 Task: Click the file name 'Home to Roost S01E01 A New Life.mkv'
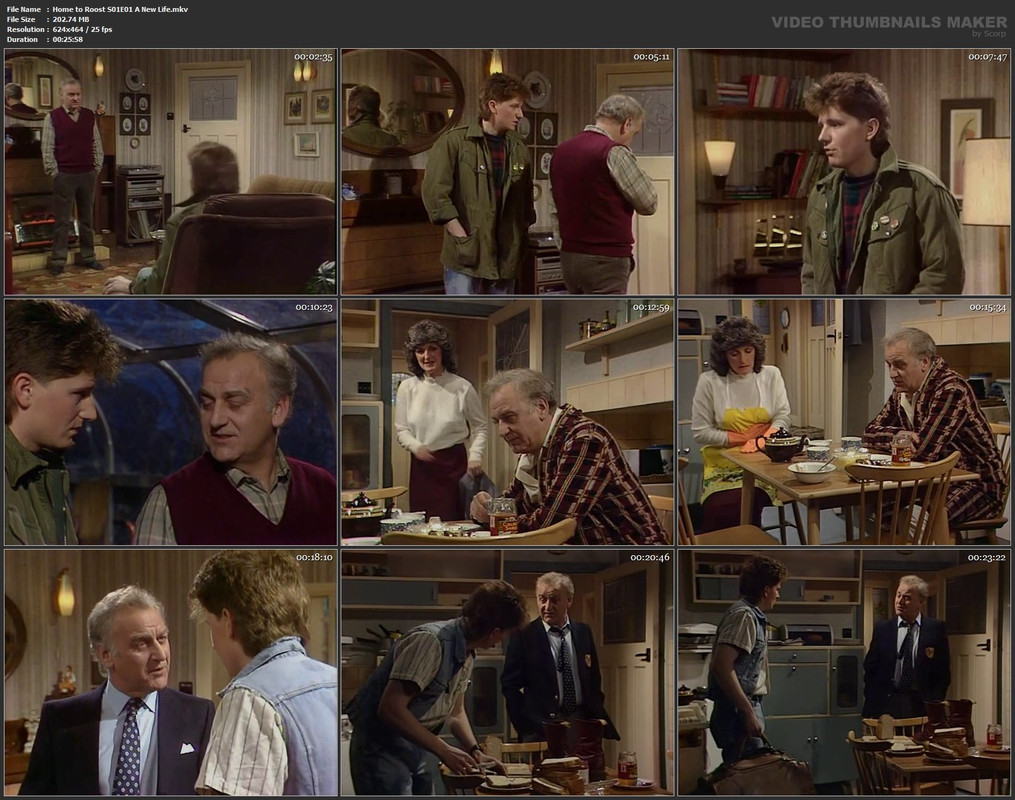[x=120, y=10]
